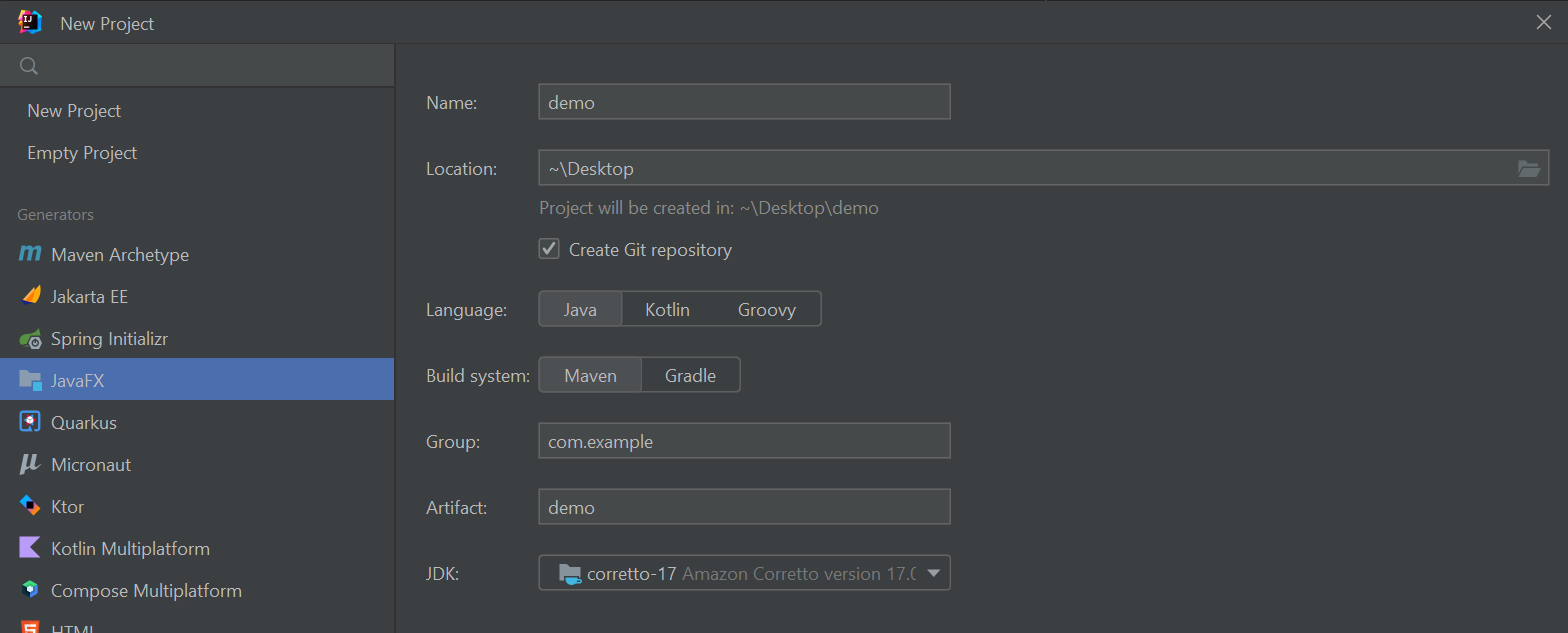Viewport: 1568px width, 633px height.
Task: Select Maven Archetype generator
Action: point(197,254)
